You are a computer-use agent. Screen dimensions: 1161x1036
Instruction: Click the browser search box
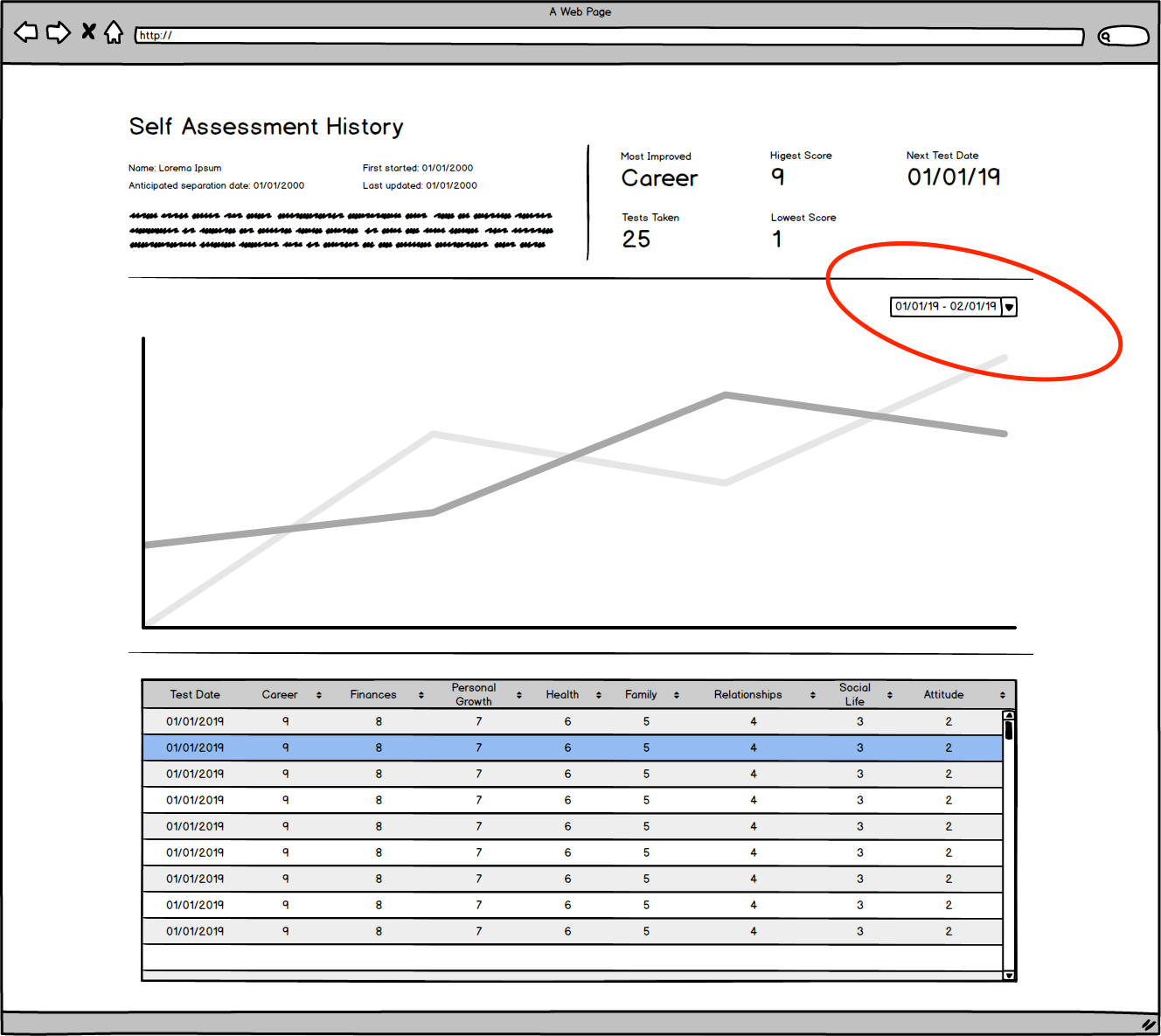1123,36
